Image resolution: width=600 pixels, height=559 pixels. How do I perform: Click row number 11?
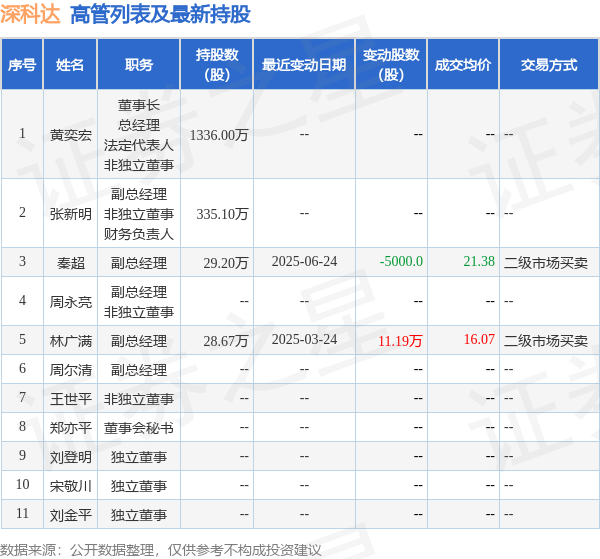pyautogui.click(x=22, y=513)
